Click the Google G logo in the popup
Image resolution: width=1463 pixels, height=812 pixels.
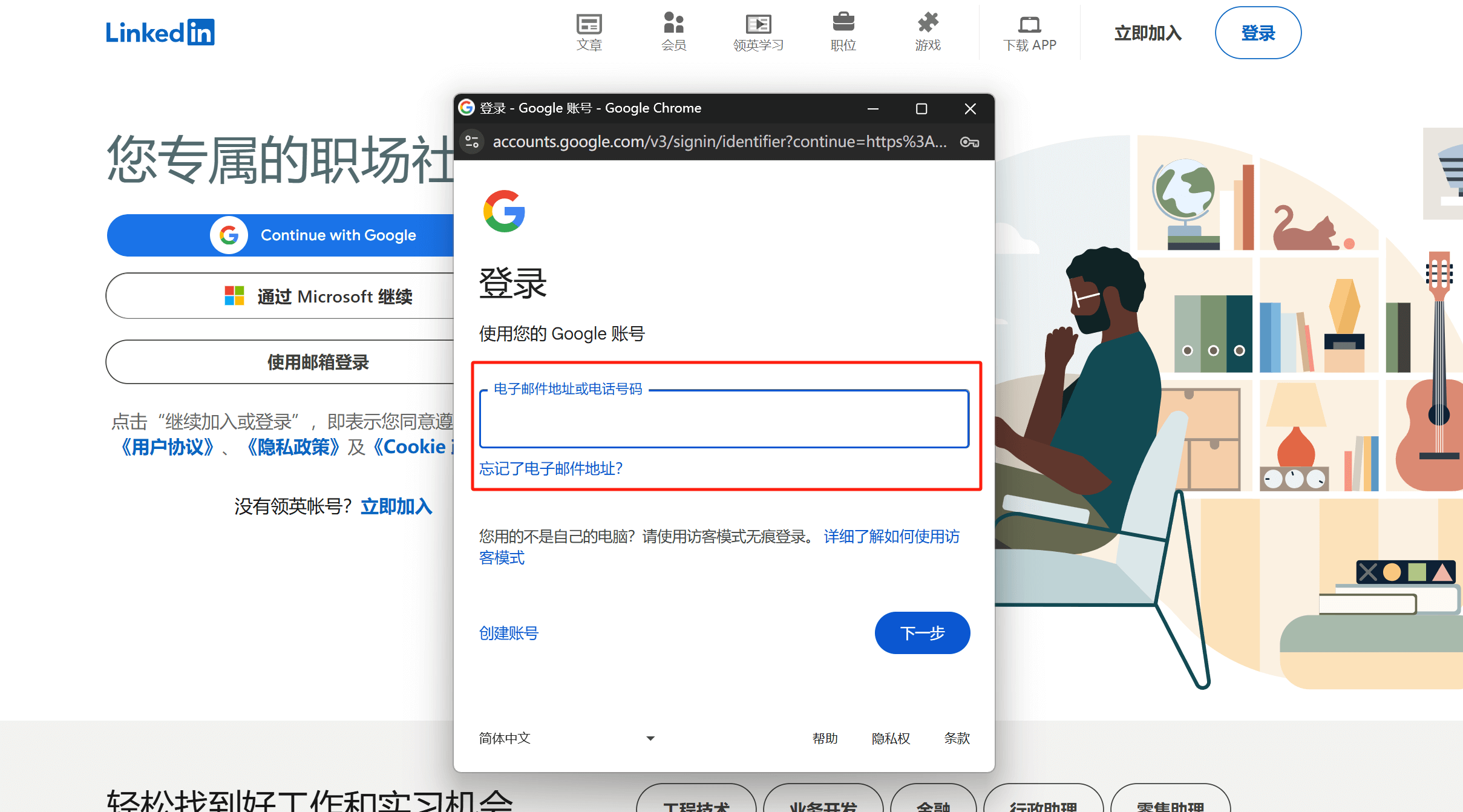(504, 211)
